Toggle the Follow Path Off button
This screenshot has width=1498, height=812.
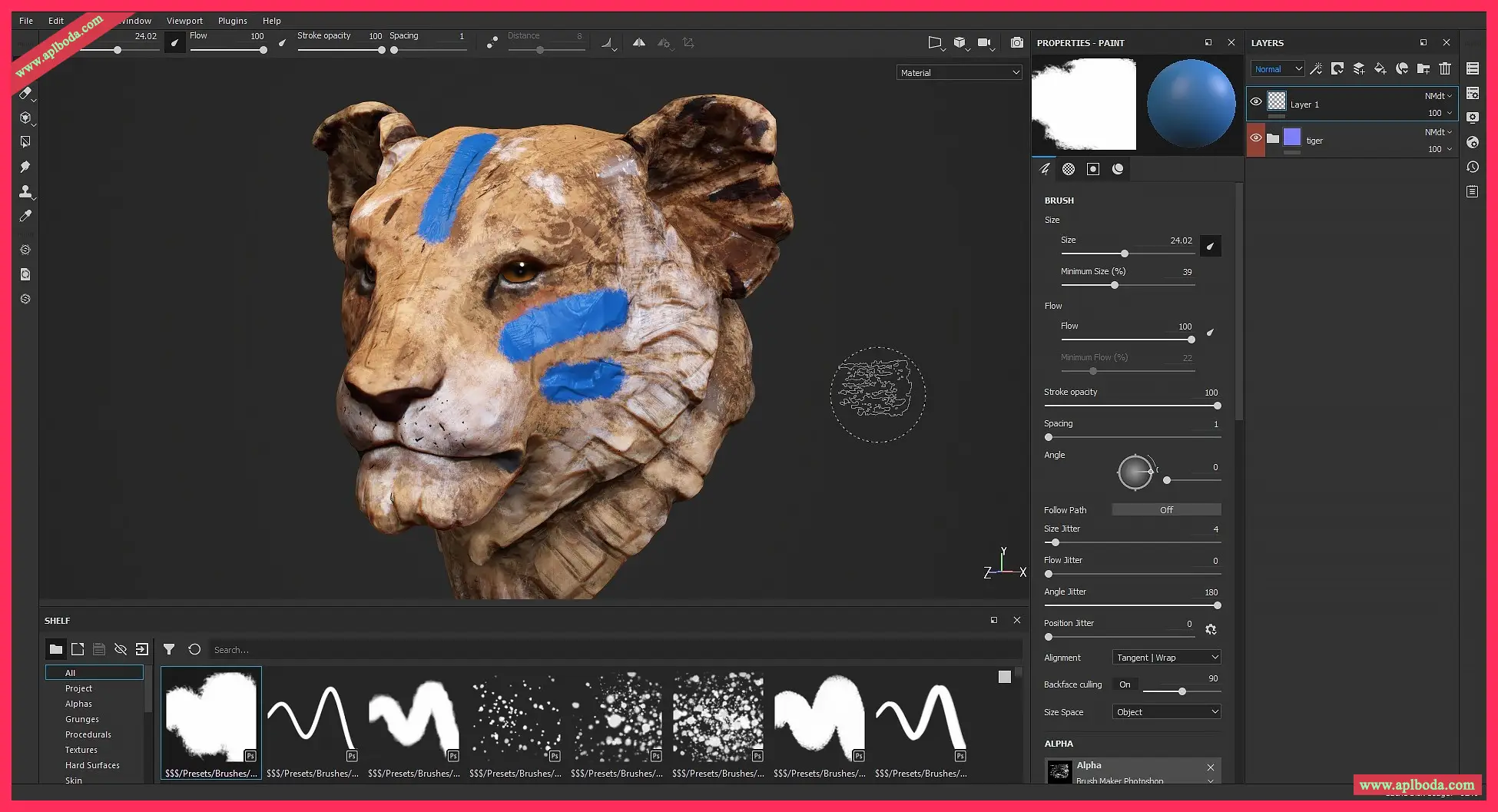coord(1165,510)
